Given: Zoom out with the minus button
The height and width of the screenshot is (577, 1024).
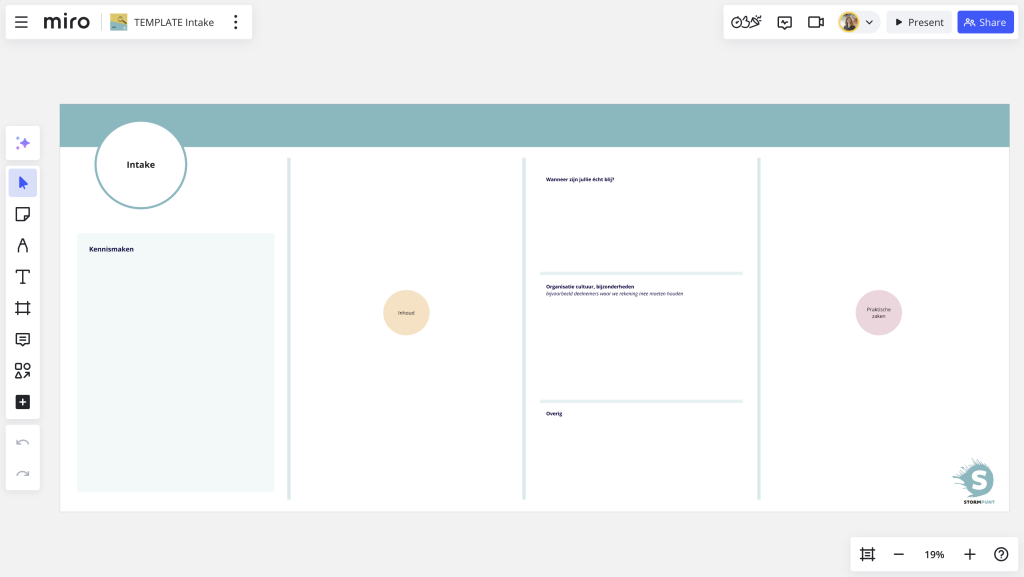Looking at the screenshot, I should coord(899,554).
